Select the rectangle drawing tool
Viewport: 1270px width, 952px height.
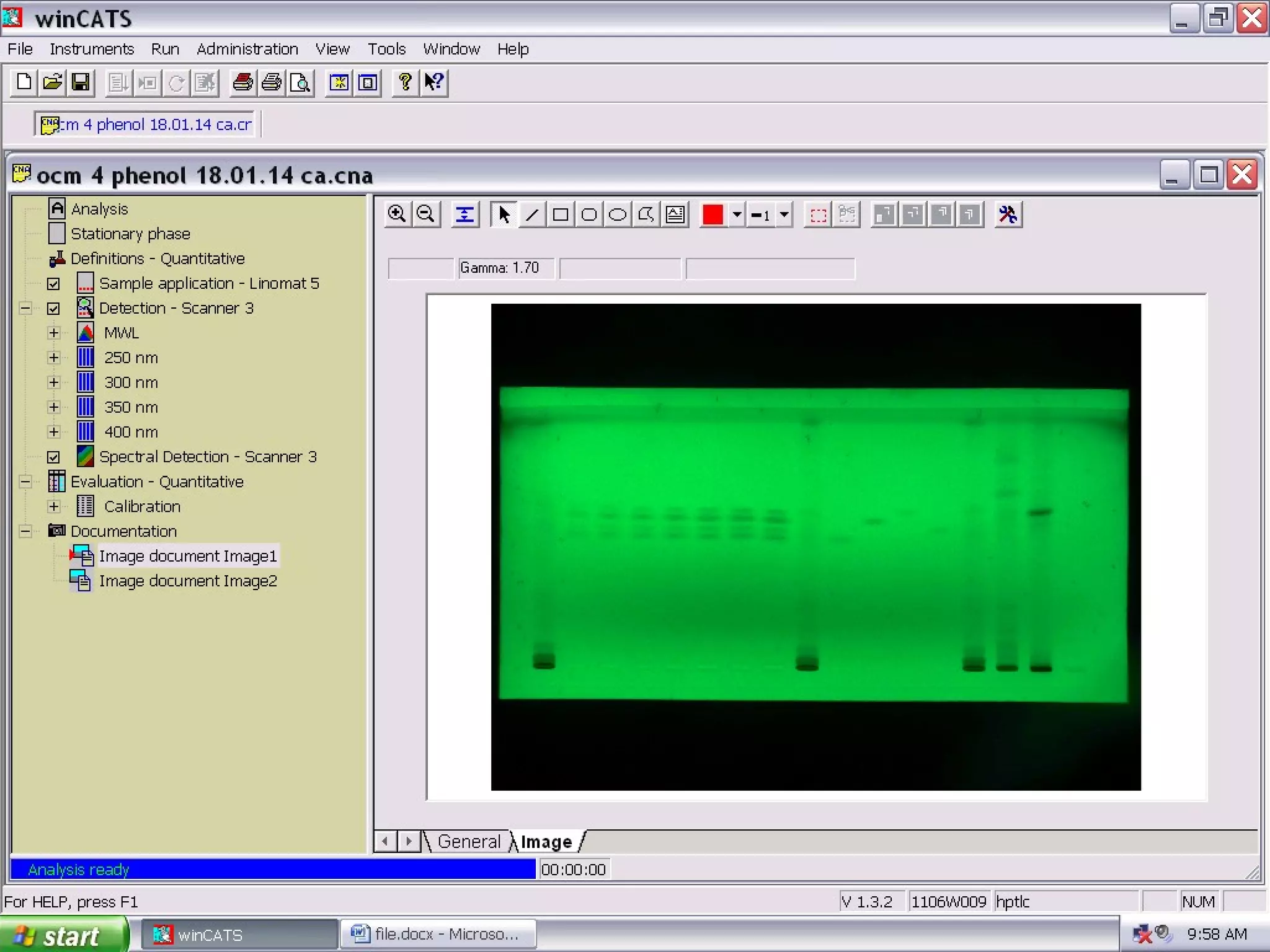[561, 214]
